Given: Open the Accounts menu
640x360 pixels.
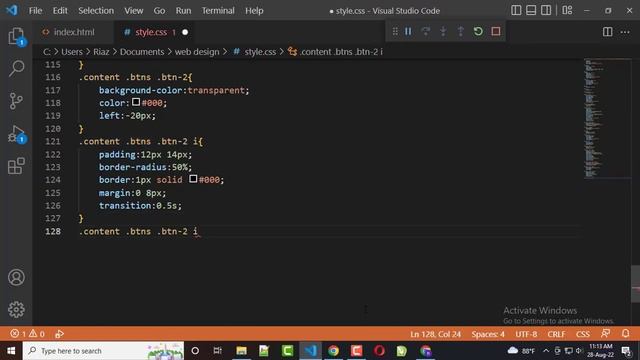Looking at the screenshot, I should 16,277.
